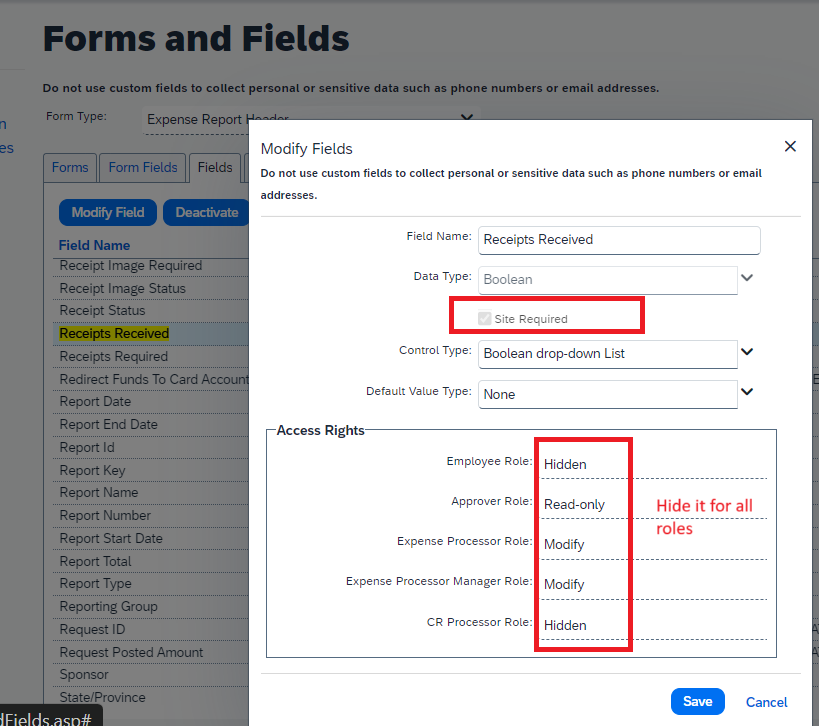This screenshot has height=726, width=819.
Task: Click the Field Name column header
Action: pos(94,245)
